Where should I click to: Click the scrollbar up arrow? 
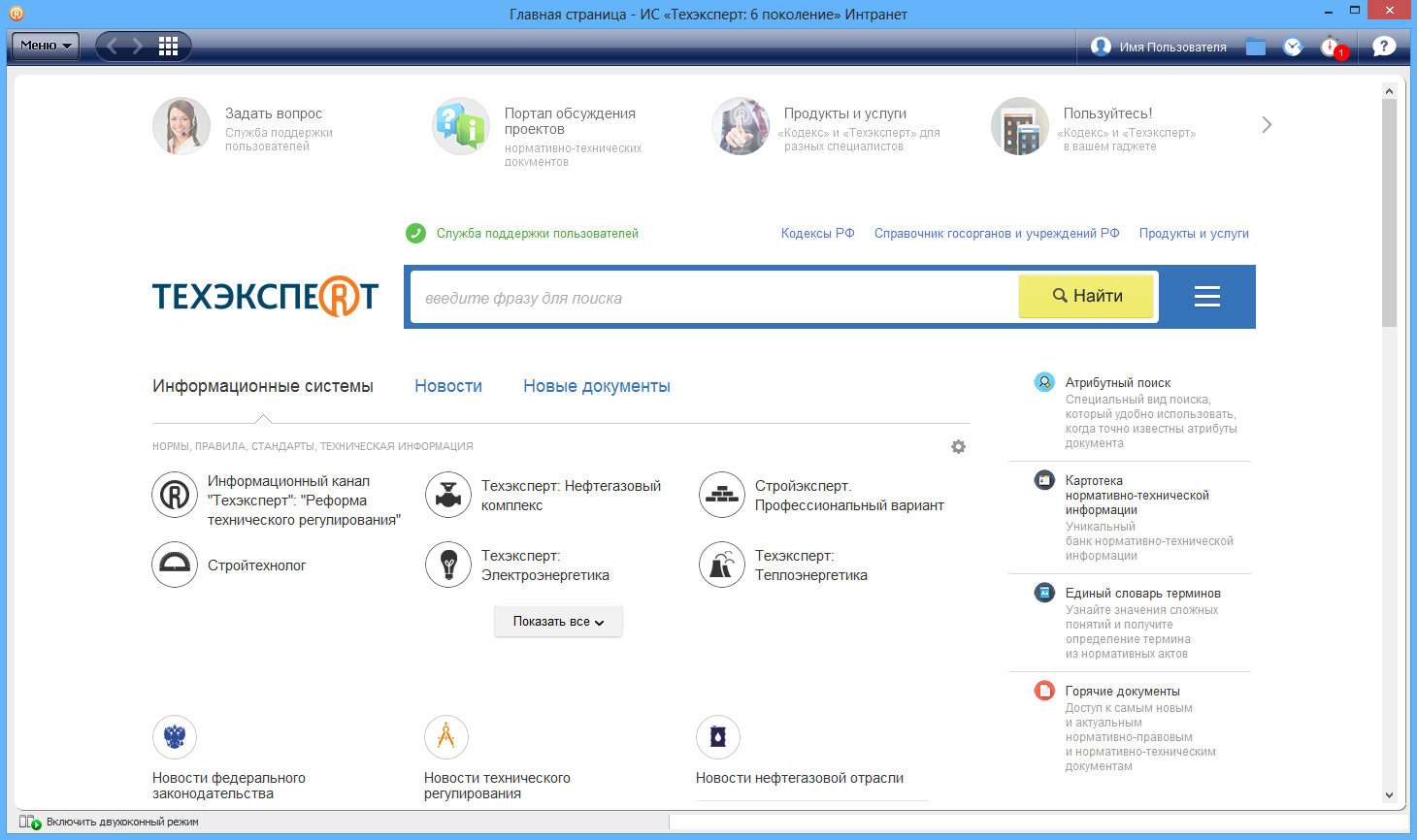click(1389, 92)
